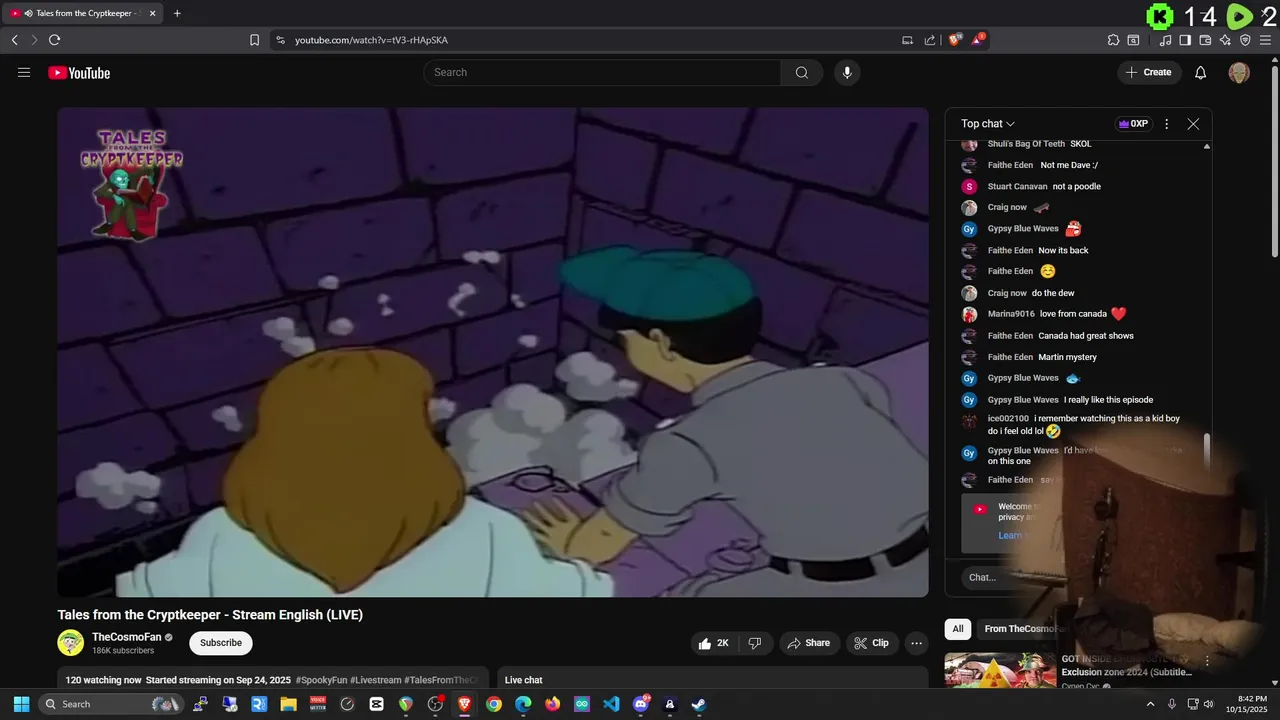Like the video with thumbs up
1280x720 pixels.
pyautogui.click(x=715, y=643)
